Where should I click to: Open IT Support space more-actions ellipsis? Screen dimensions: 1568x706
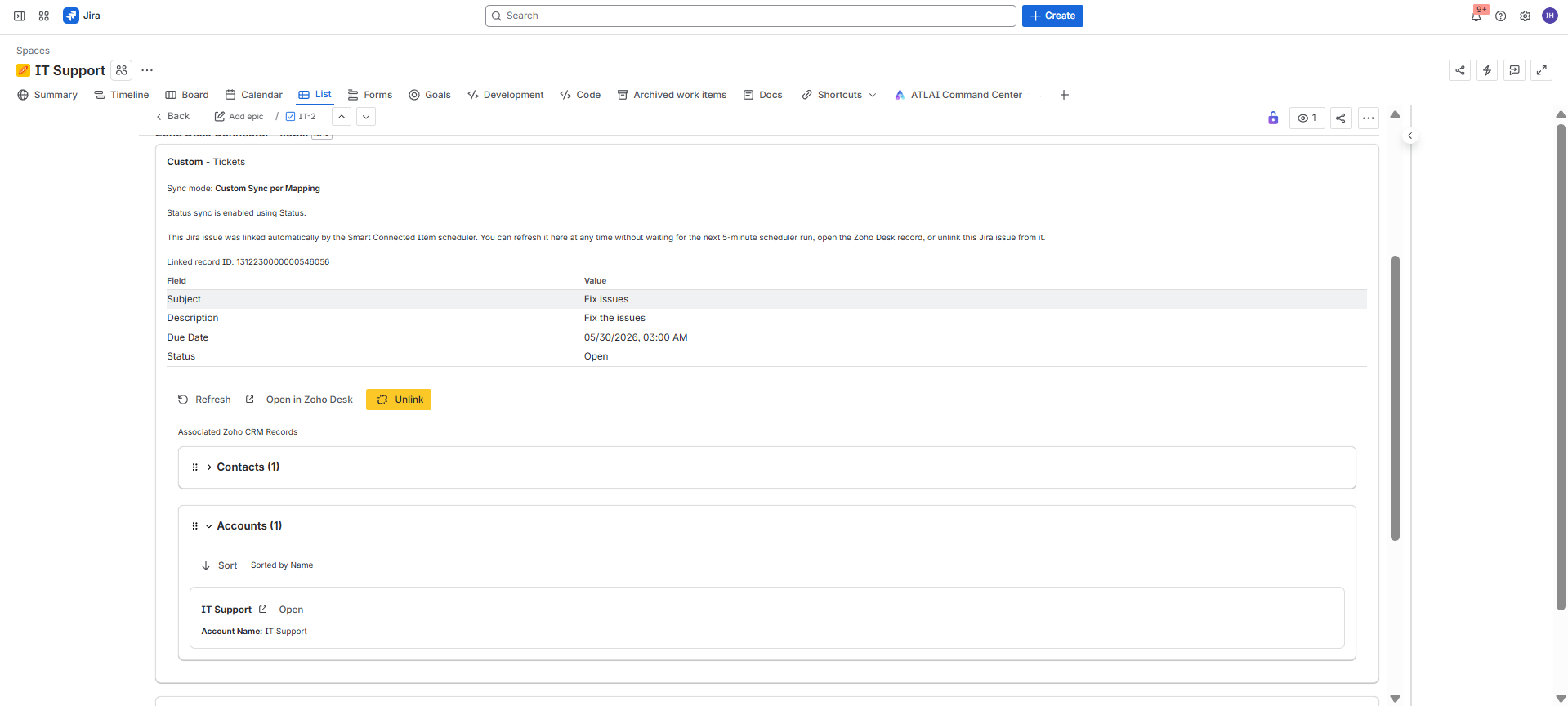coord(147,70)
